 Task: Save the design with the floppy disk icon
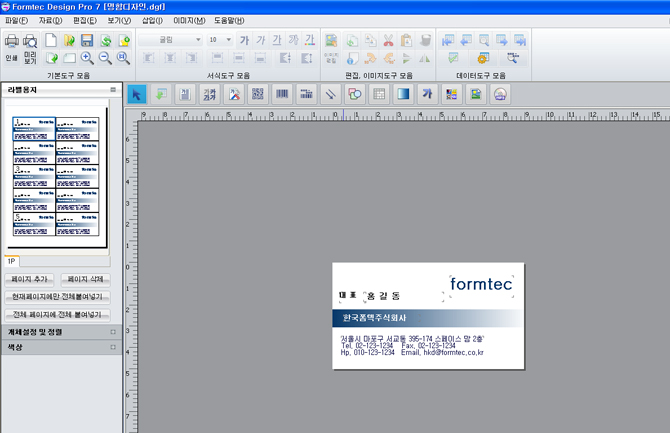pos(87,40)
